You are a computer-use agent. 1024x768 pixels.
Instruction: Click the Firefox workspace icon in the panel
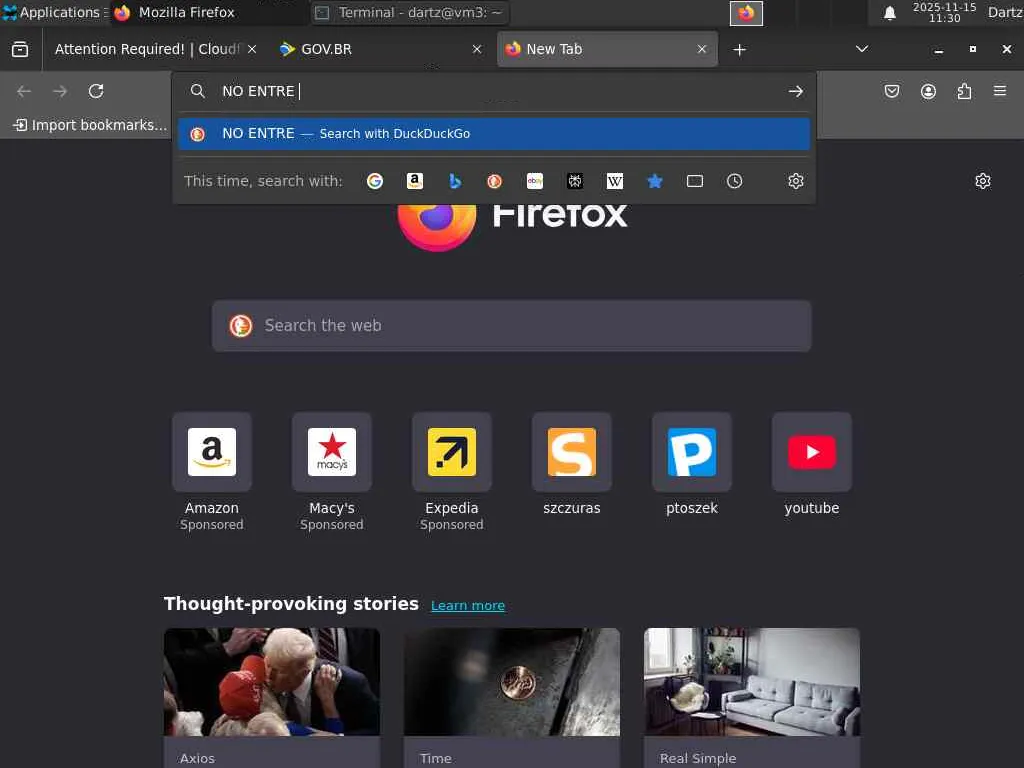click(746, 13)
